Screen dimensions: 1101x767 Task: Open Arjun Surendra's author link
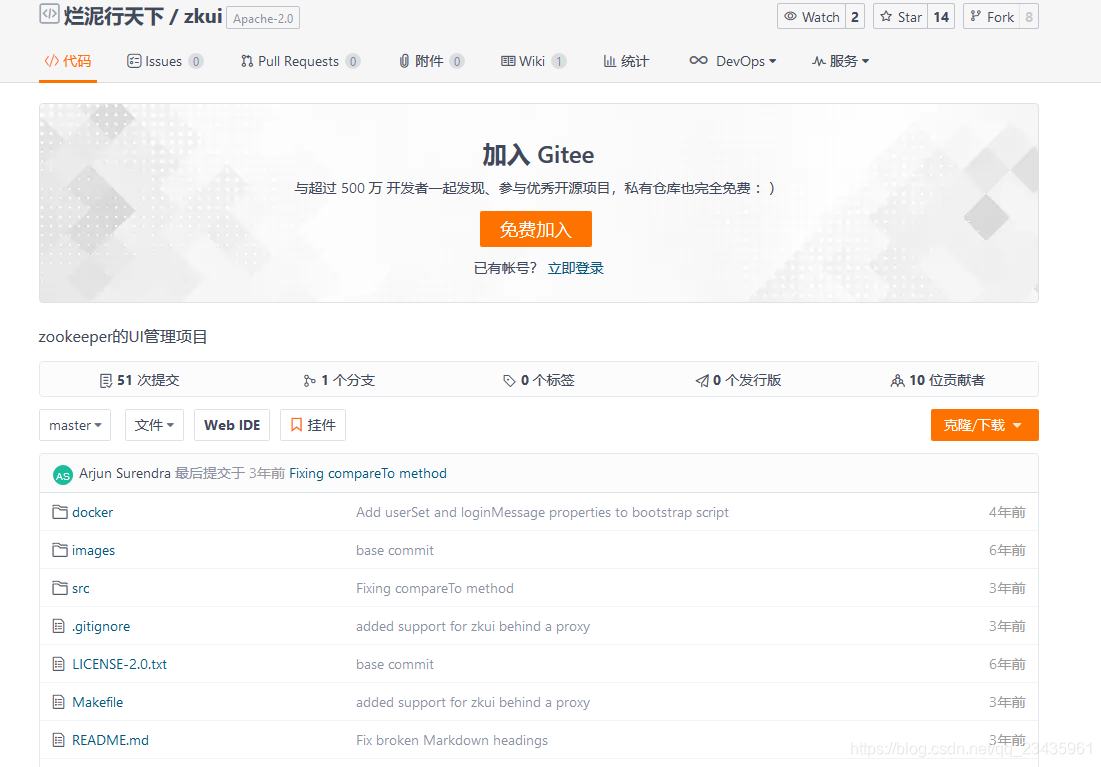[x=125, y=473]
